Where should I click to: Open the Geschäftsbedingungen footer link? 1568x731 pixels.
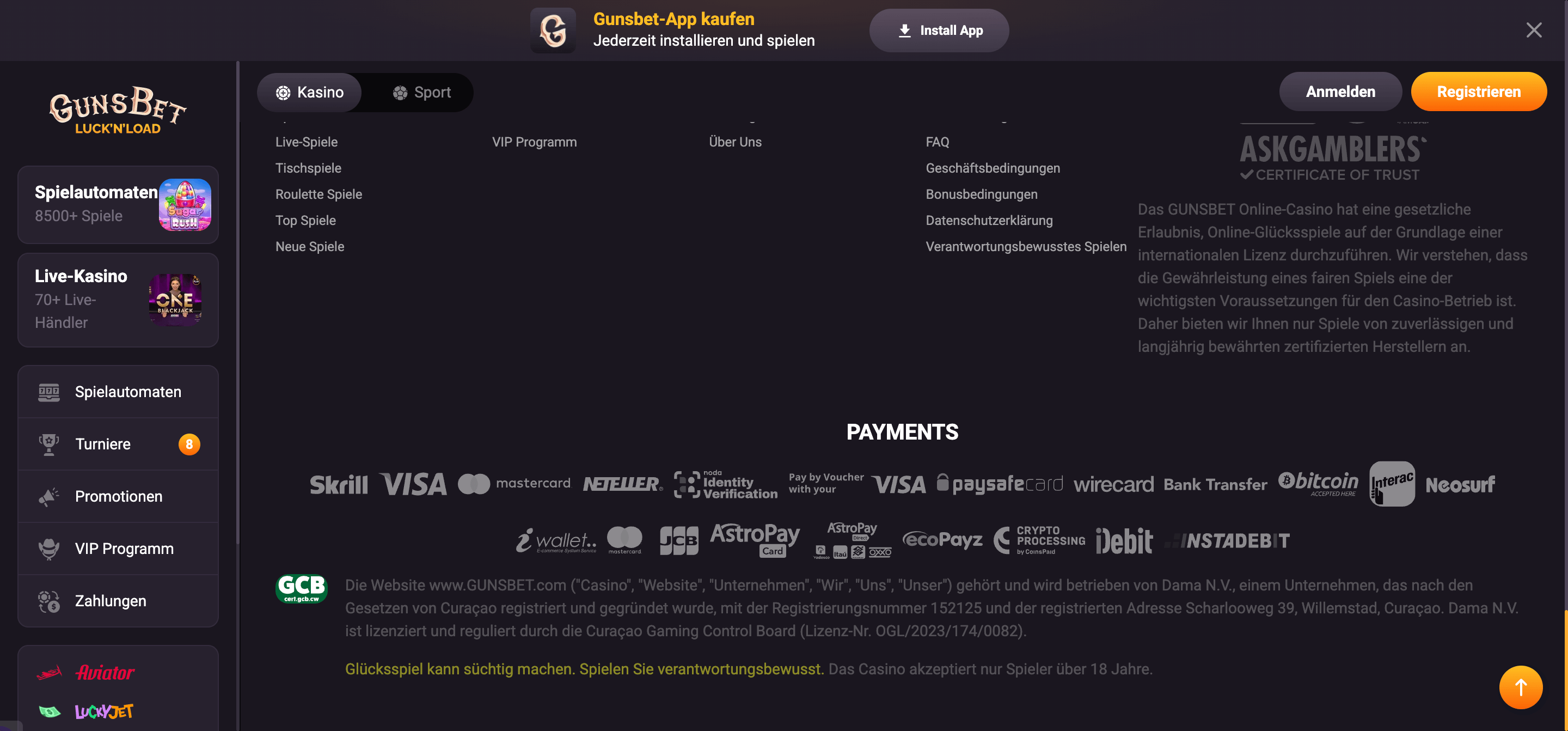[x=992, y=168]
